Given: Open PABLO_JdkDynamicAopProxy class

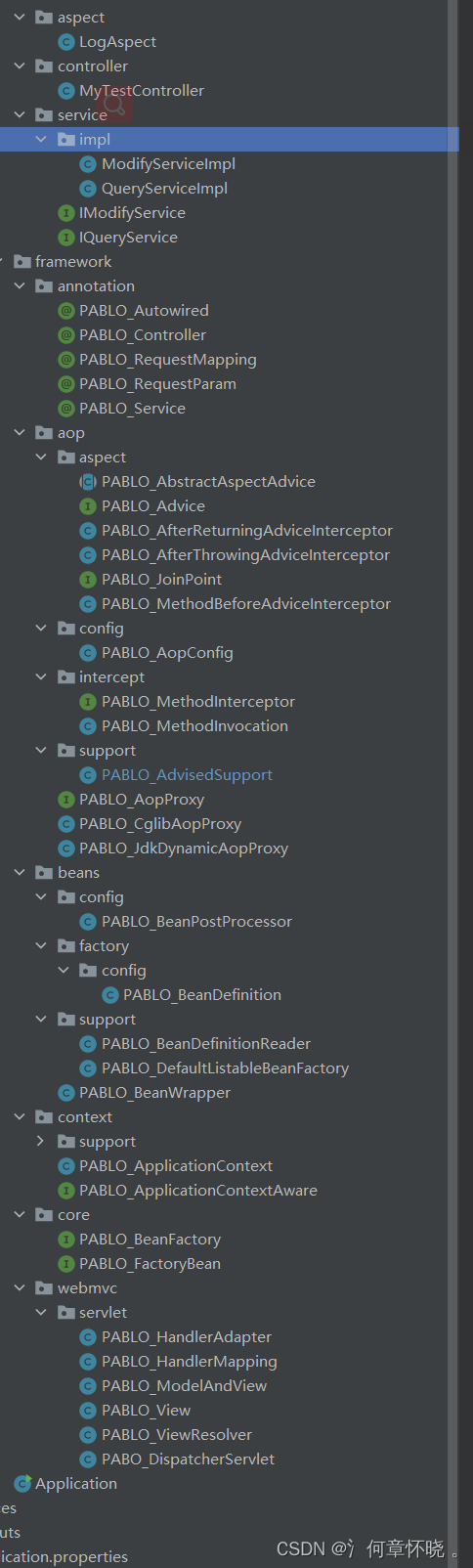Looking at the screenshot, I should [x=184, y=849].
